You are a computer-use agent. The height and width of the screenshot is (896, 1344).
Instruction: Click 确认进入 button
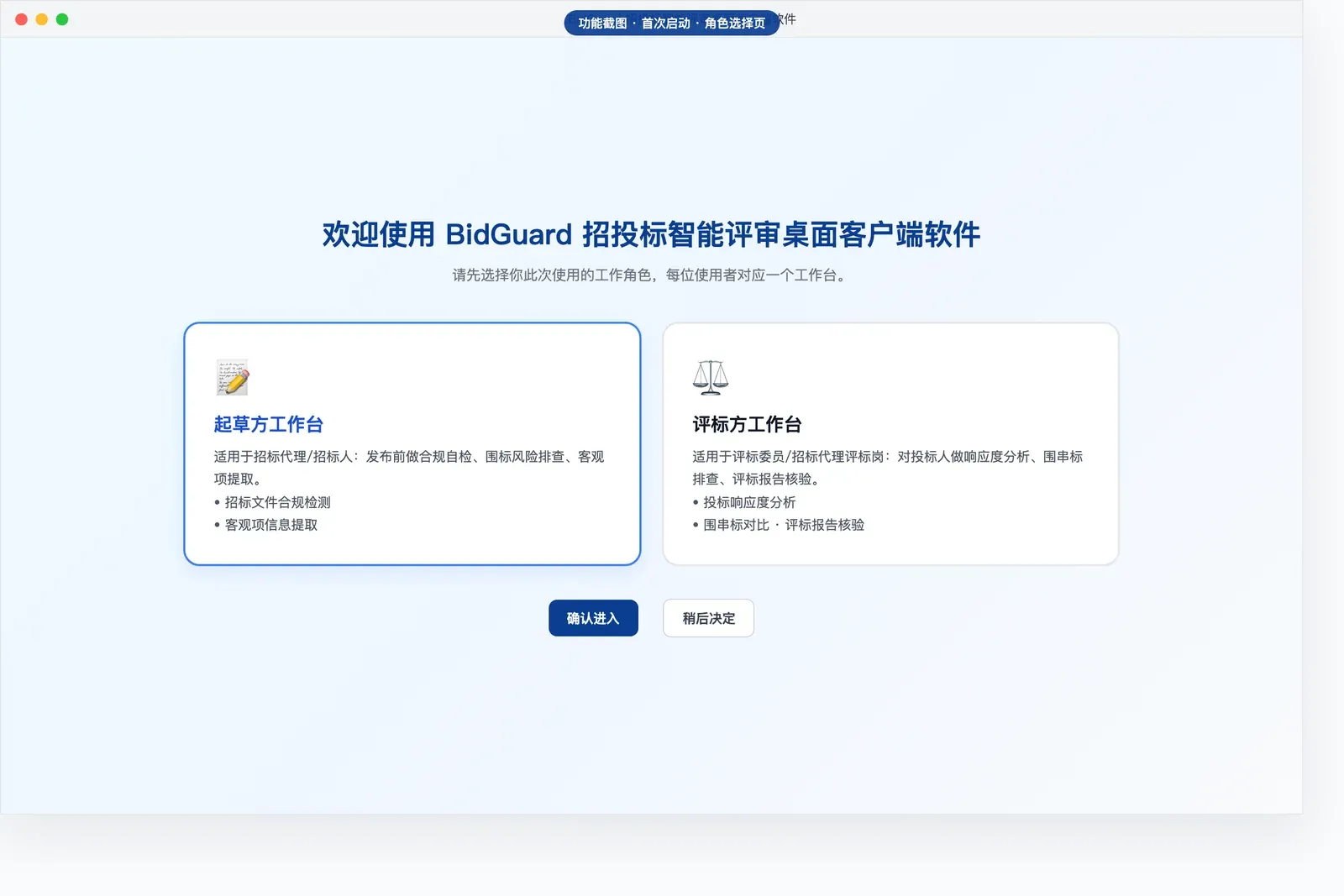(593, 618)
